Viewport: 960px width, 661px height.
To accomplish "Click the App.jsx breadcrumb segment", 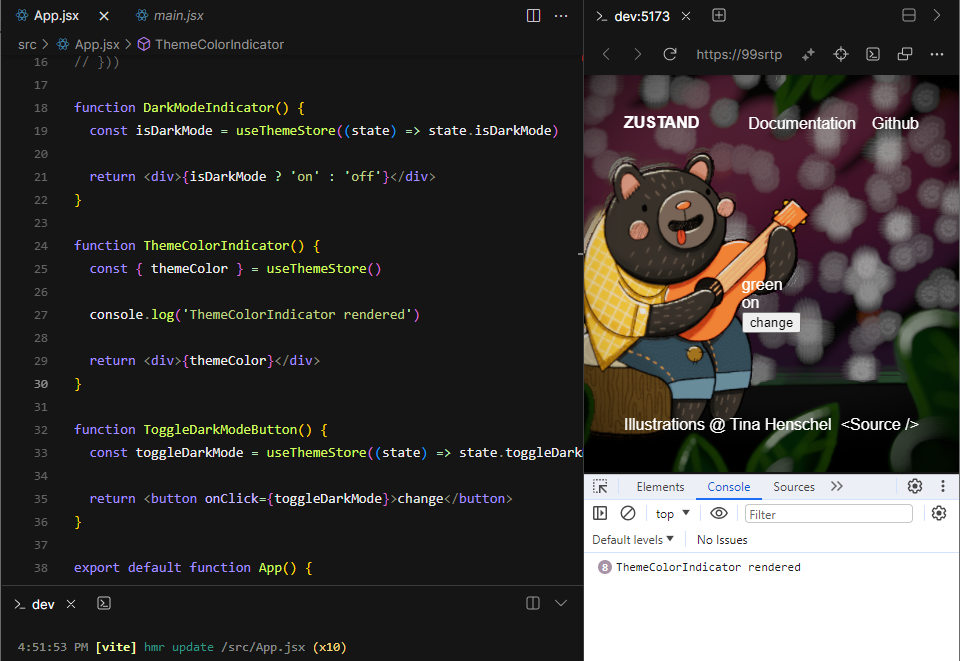I will click(x=89, y=45).
